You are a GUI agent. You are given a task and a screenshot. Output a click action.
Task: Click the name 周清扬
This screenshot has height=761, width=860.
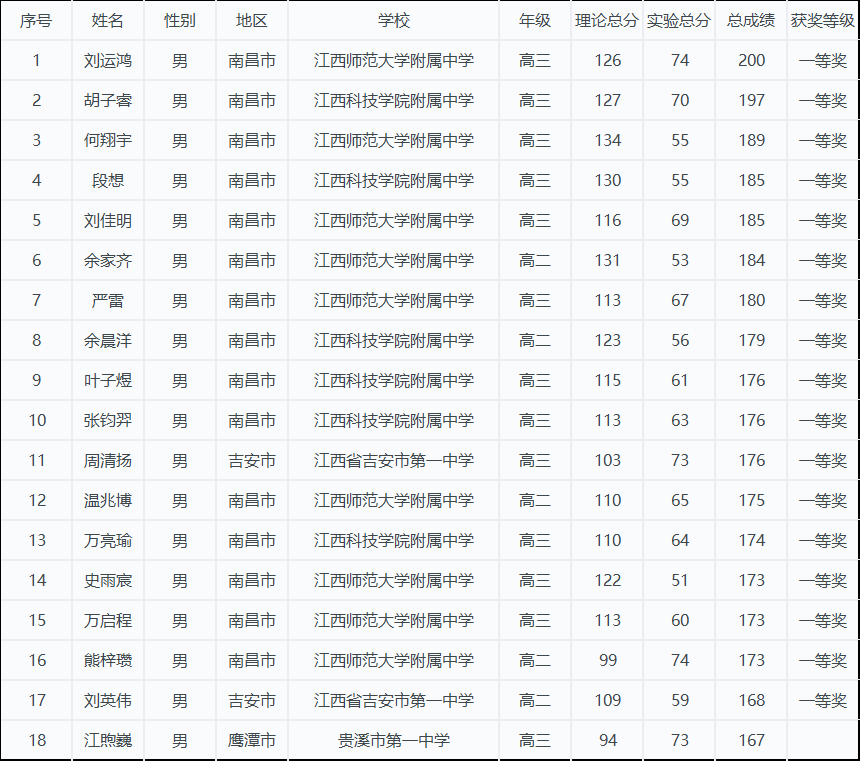(108, 461)
